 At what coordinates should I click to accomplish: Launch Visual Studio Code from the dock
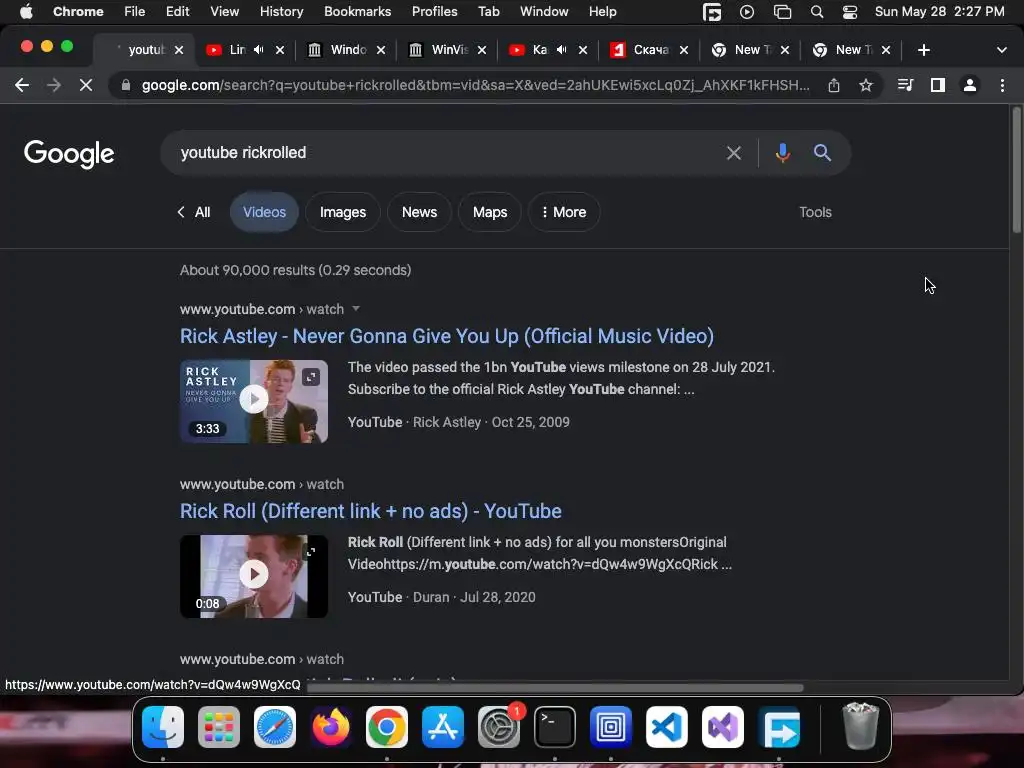(x=667, y=726)
